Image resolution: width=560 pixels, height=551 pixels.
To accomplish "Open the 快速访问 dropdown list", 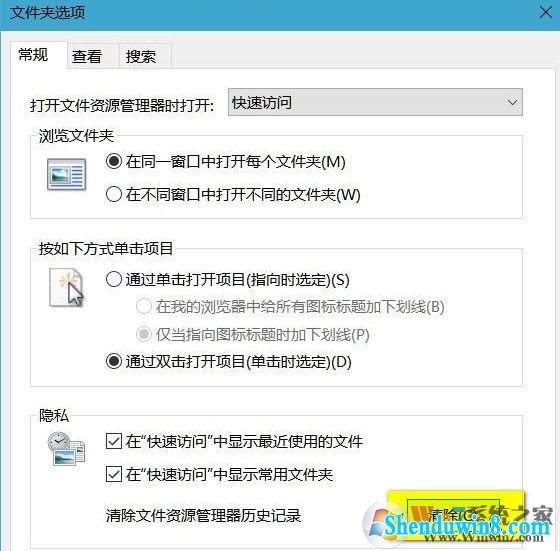I will (x=375, y=102).
